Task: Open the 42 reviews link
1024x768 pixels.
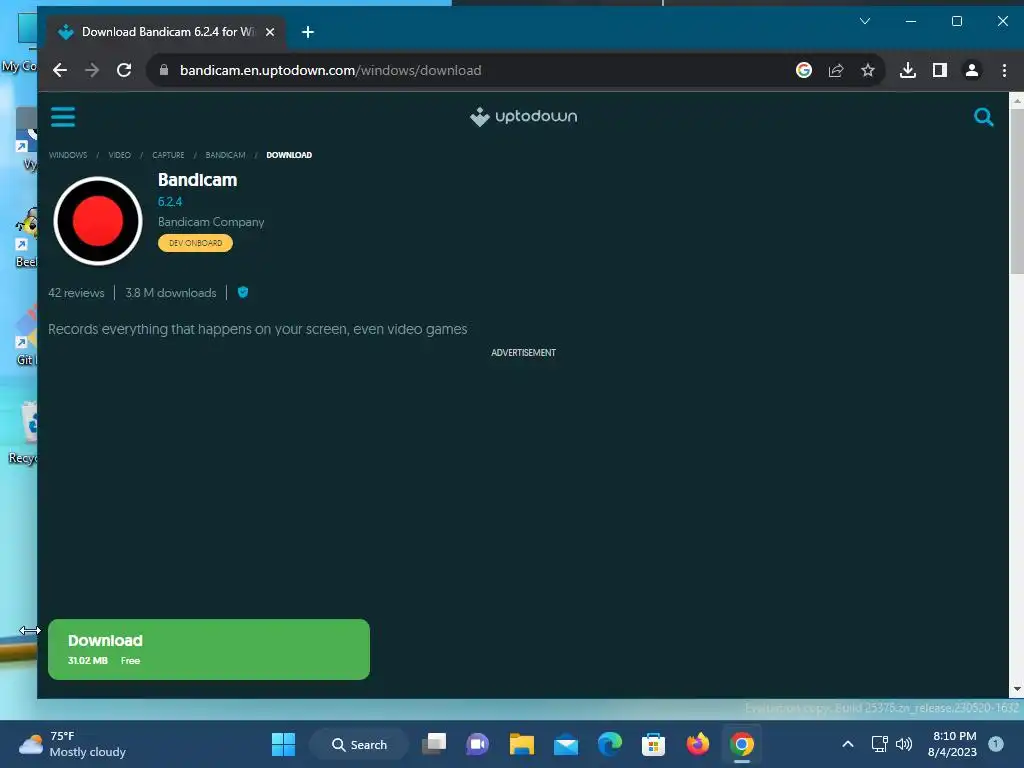Action: click(76, 293)
